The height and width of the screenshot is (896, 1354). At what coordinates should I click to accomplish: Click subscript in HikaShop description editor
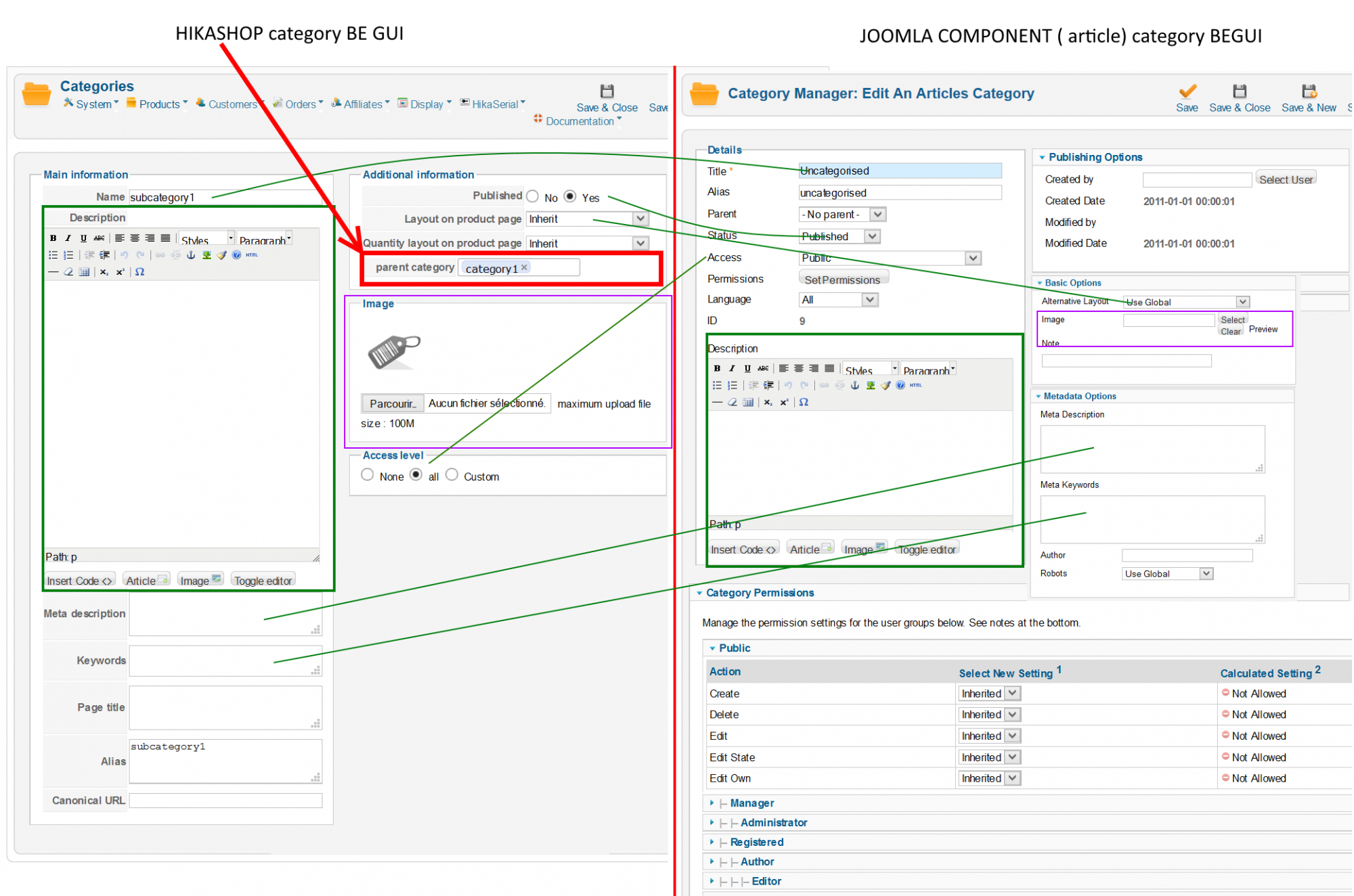point(104,272)
